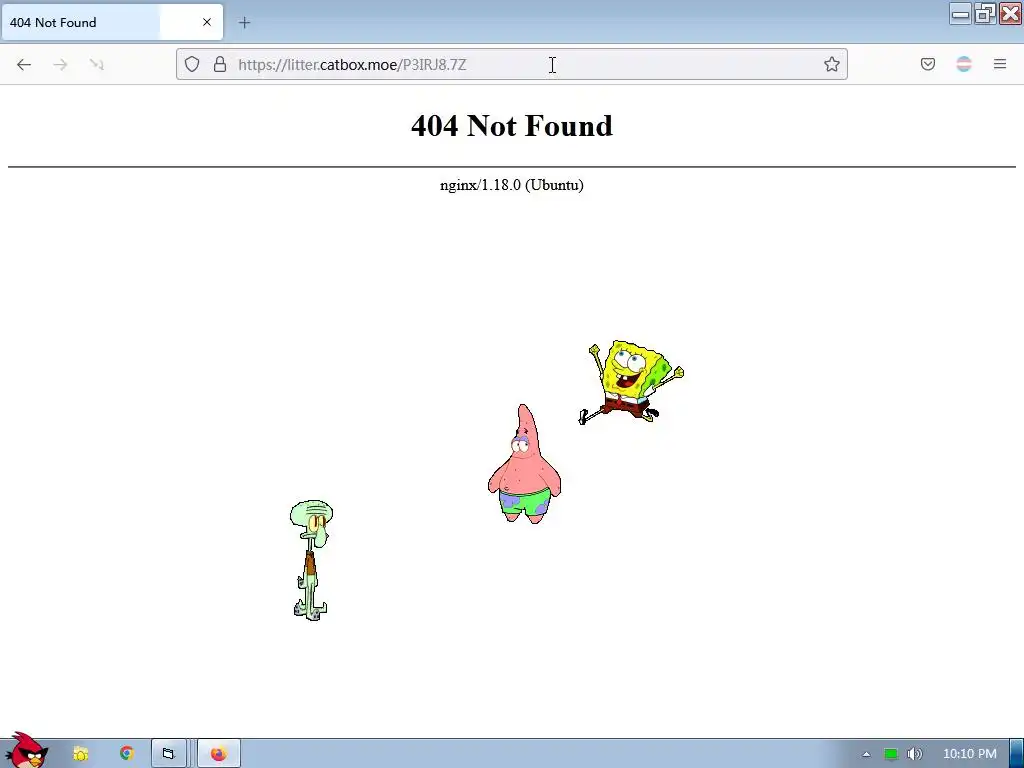Open the file manager taskbar button

[x=168, y=754]
